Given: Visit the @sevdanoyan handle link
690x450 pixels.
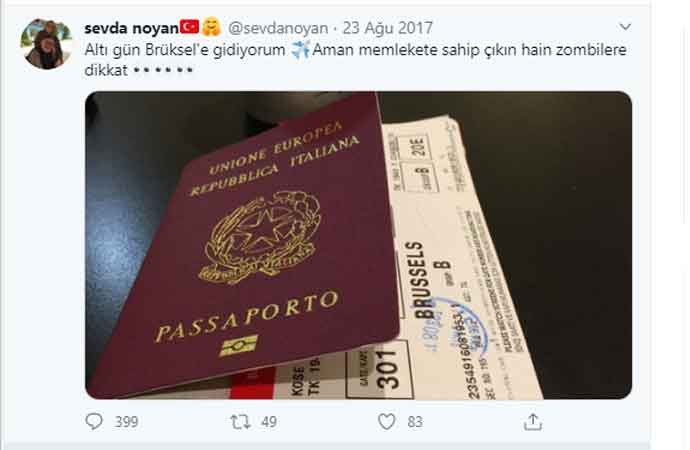Looking at the screenshot, I should tap(278, 28).
